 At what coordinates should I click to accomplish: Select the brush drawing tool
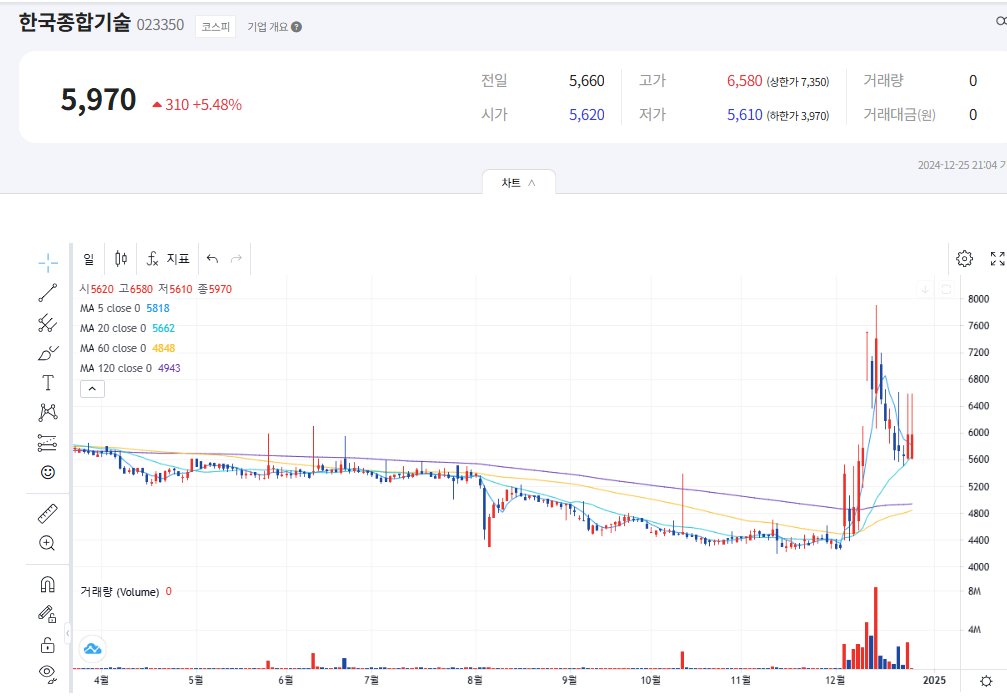pyautogui.click(x=48, y=353)
